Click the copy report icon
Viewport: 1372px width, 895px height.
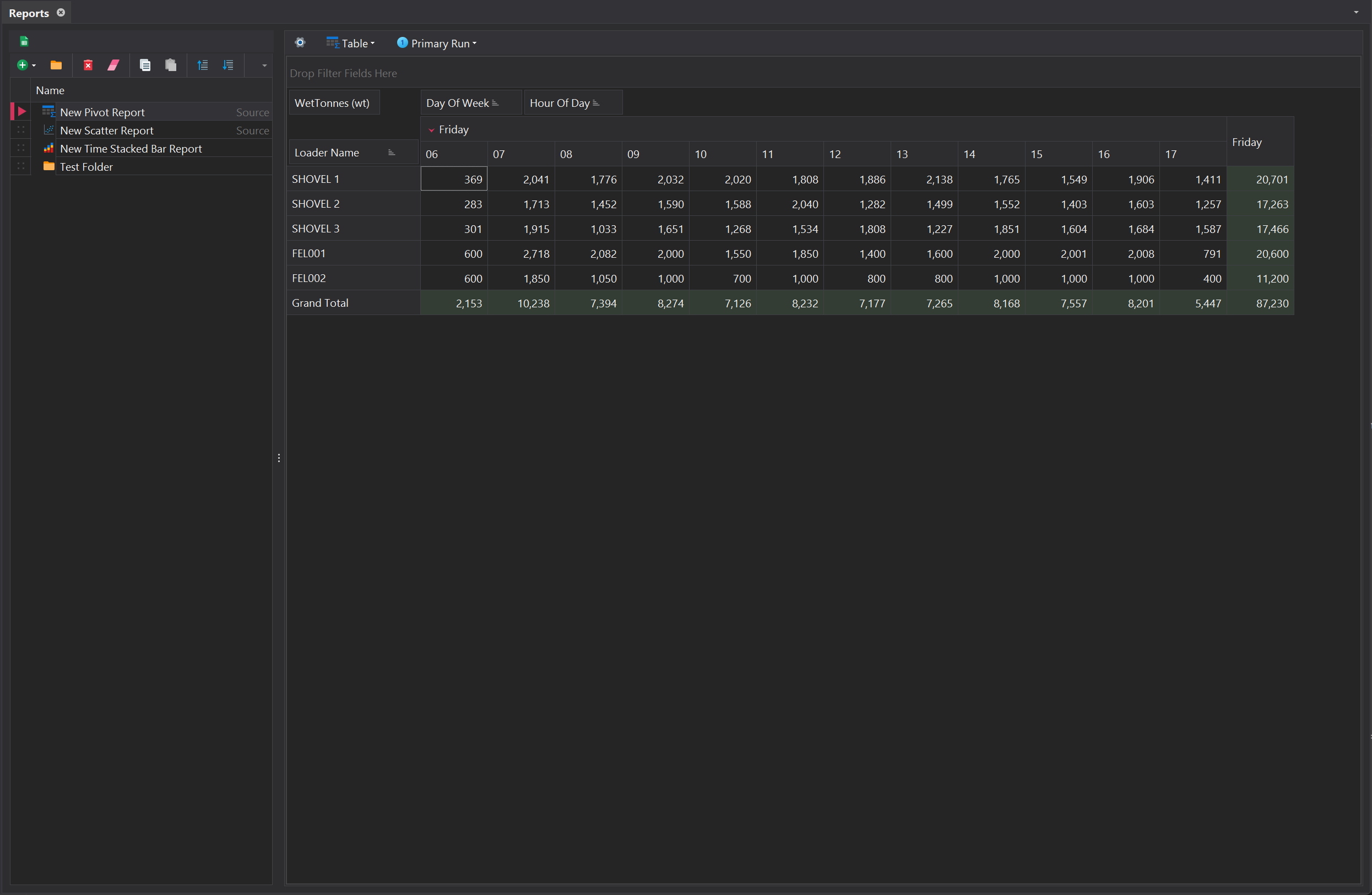click(145, 65)
